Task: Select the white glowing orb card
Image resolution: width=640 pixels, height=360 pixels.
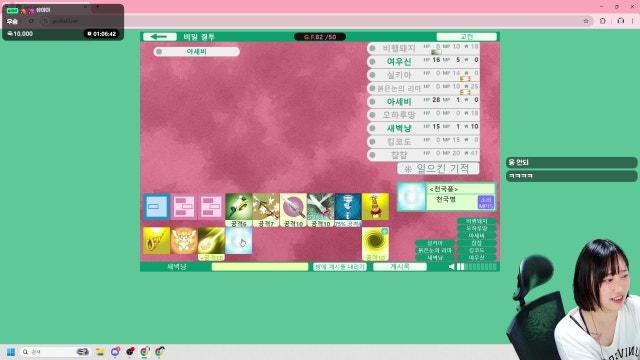Action: coord(238,241)
